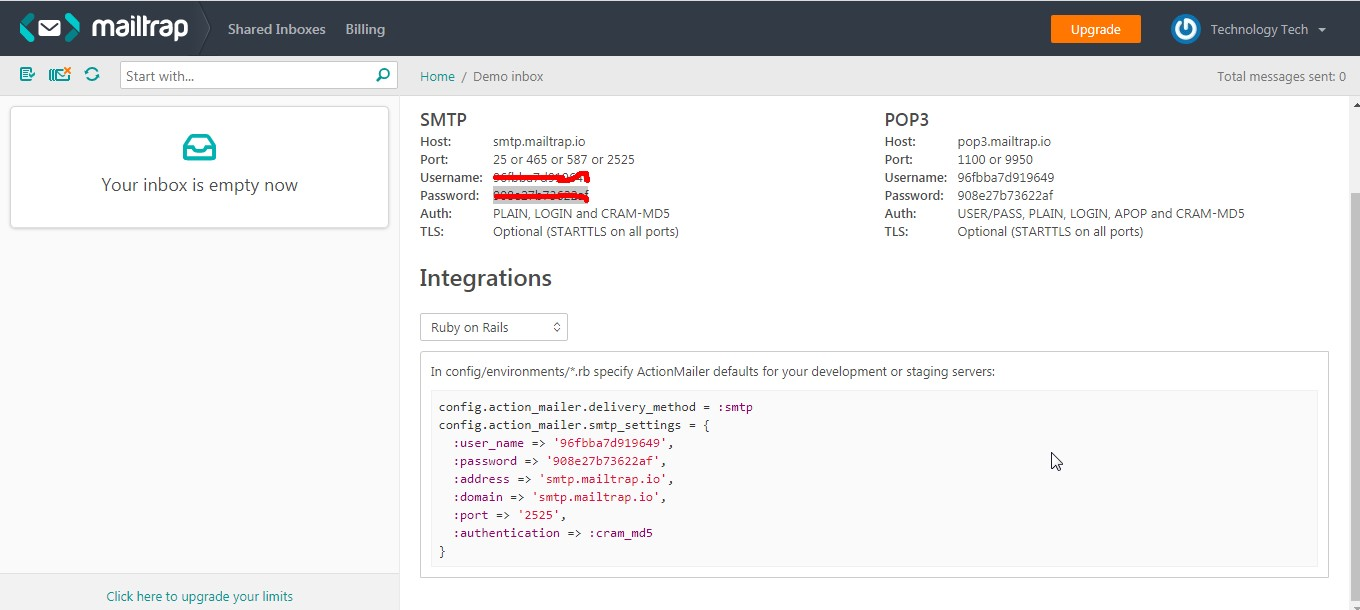Open Billing in the top navigation
The width and height of the screenshot is (1360, 610).
pos(365,29)
